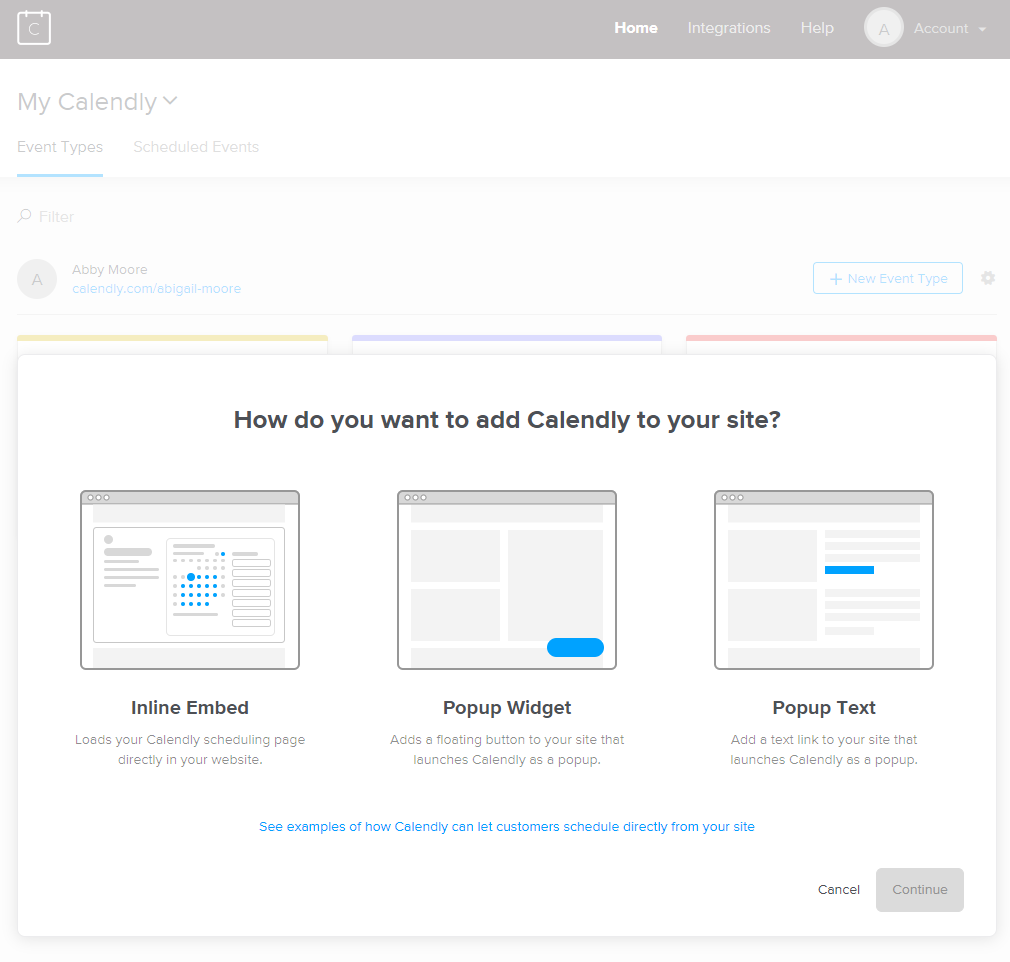Screen dimensions: 1010x962
Task: Cancel the embed dialog
Action: [x=839, y=890]
